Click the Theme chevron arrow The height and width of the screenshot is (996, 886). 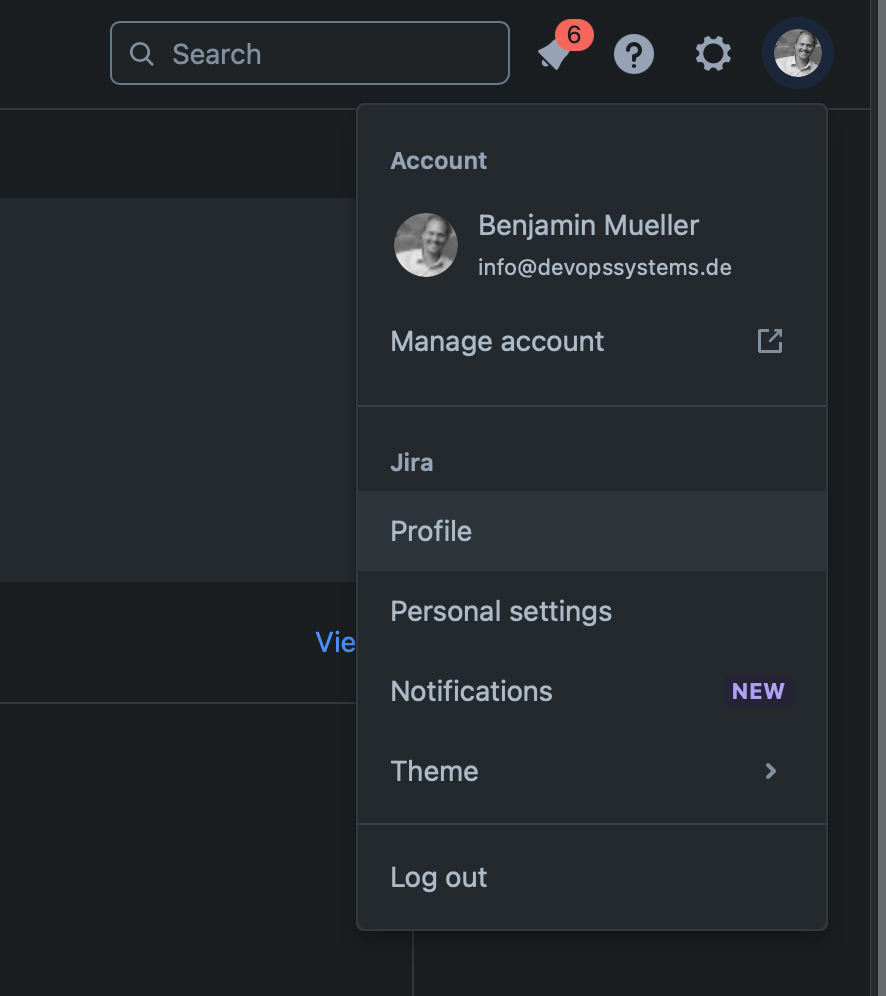point(770,771)
